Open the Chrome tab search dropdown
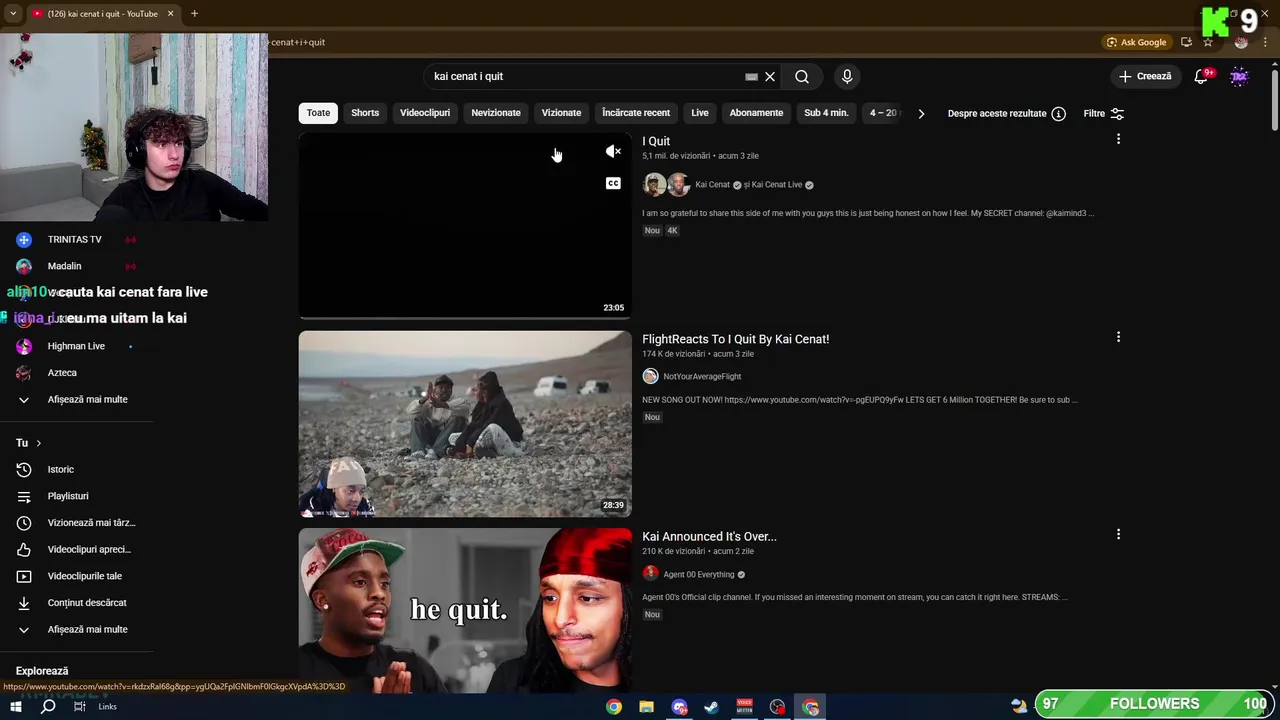 point(13,13)
